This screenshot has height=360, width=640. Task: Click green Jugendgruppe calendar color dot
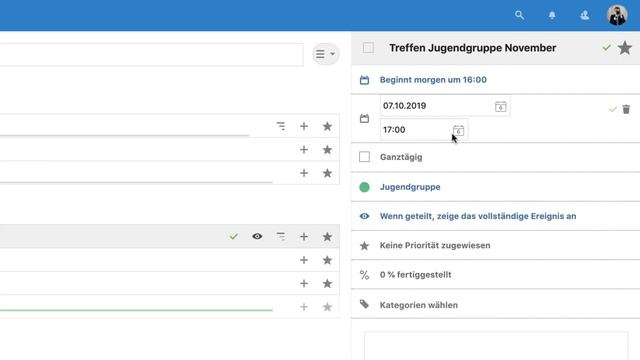point(364,187)
